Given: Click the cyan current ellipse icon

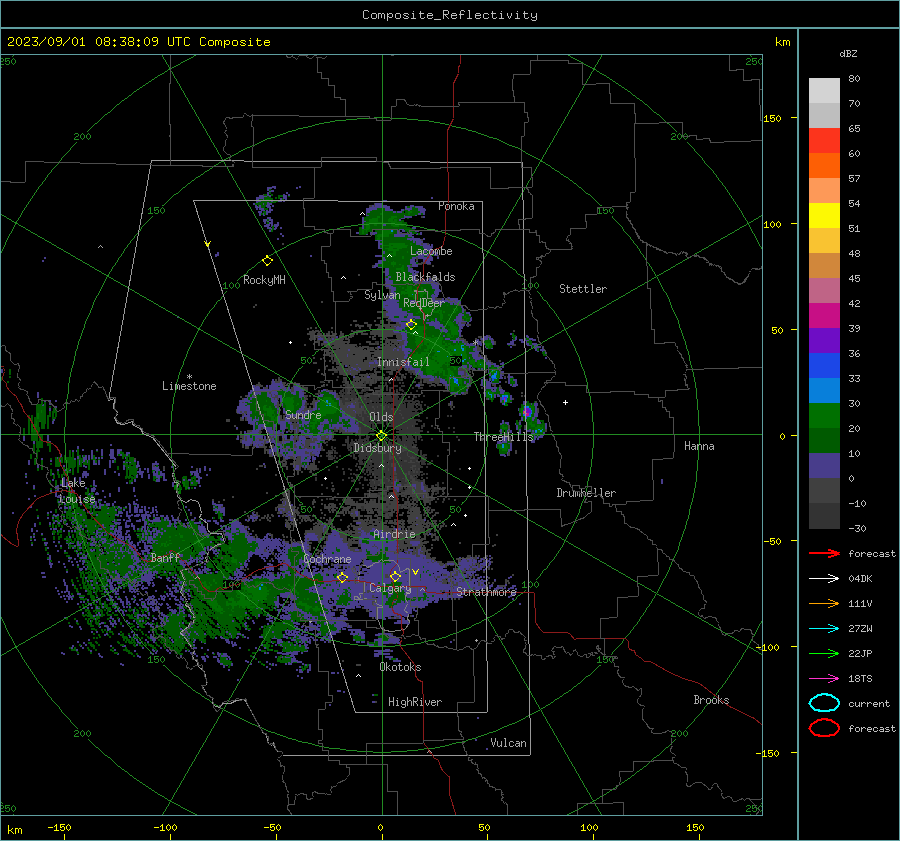Looking at the screenshot, I should tap(824, 703).
